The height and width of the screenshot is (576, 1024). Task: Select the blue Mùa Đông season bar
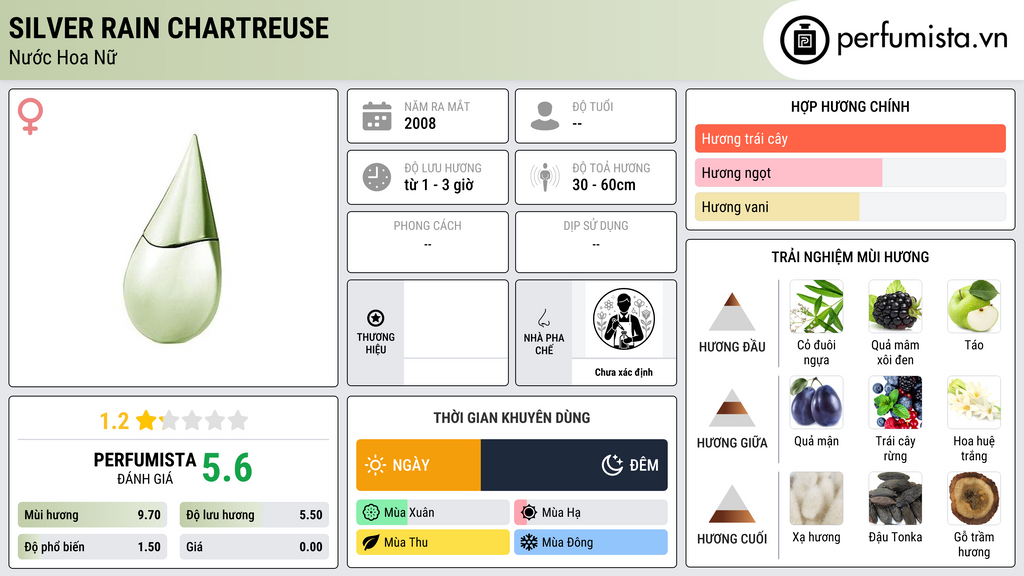(x=591, y=542)
